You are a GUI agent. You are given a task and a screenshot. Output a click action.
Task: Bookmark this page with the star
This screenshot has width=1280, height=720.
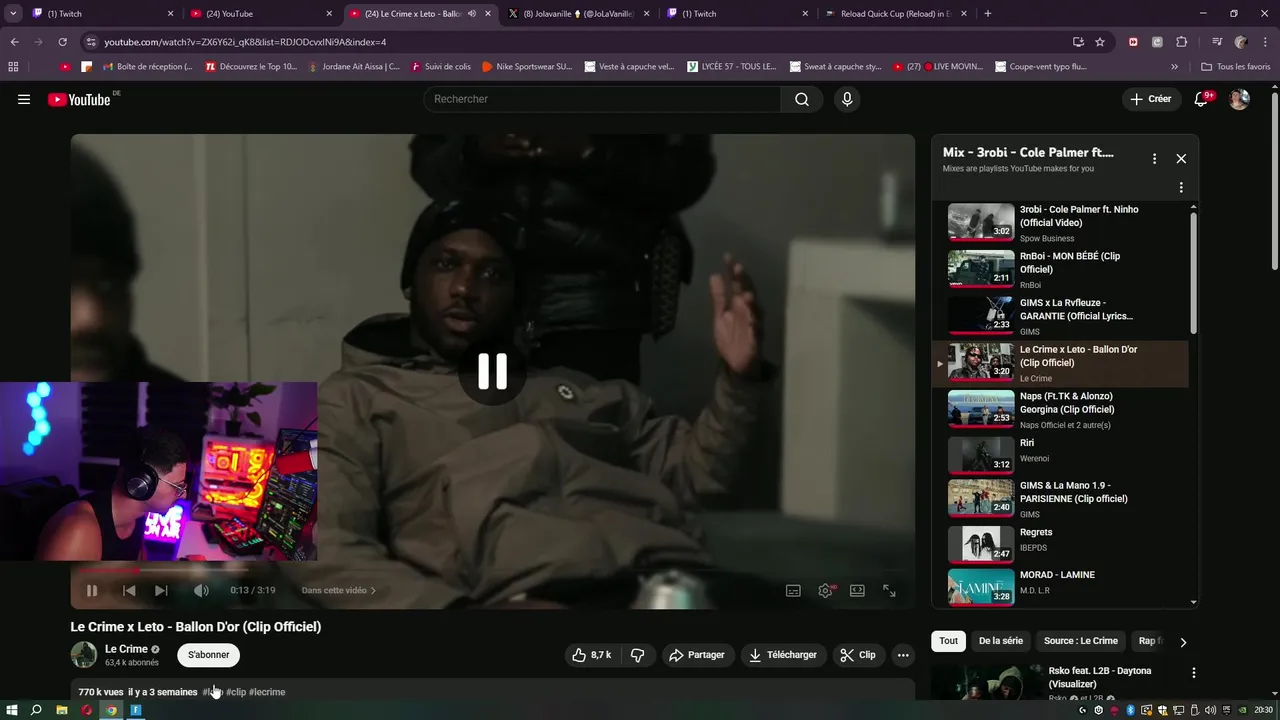[1100, 42]
